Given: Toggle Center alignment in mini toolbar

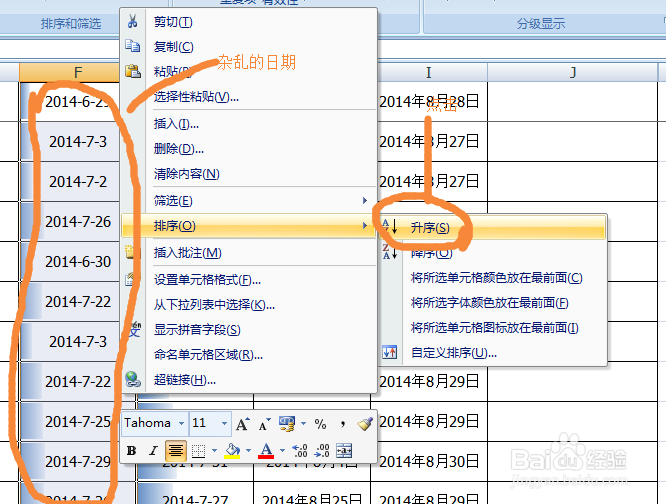Looking at the screenshot, I should tap(175, 451).
